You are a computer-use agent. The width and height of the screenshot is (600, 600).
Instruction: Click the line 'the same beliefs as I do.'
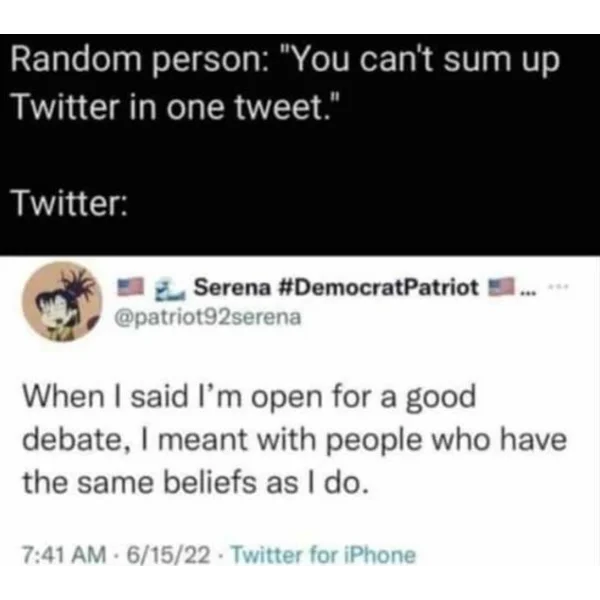coord(196,483)
